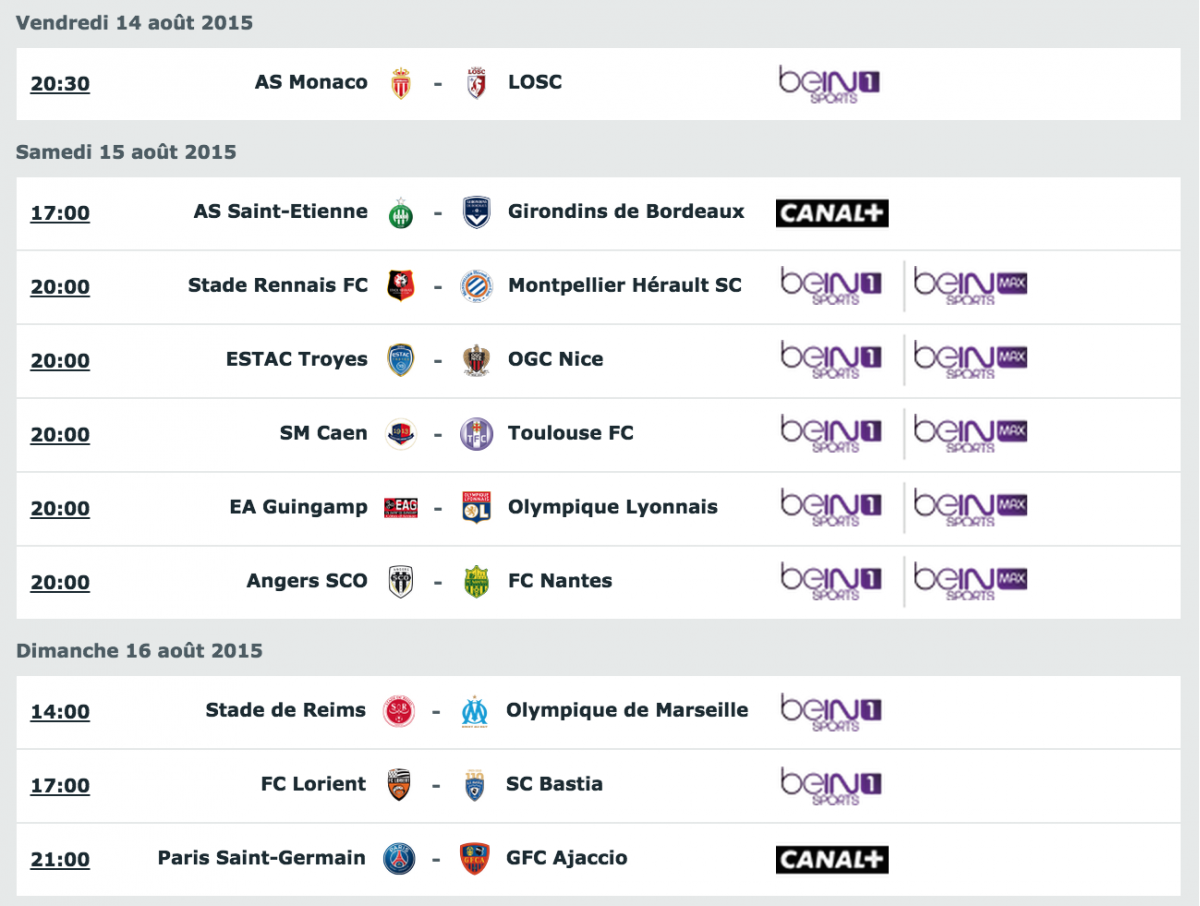Screen dimensions: 1200x906
Task: Click beIN Sports MAX logo on Rennais row
Action: (x=971, y=287)
